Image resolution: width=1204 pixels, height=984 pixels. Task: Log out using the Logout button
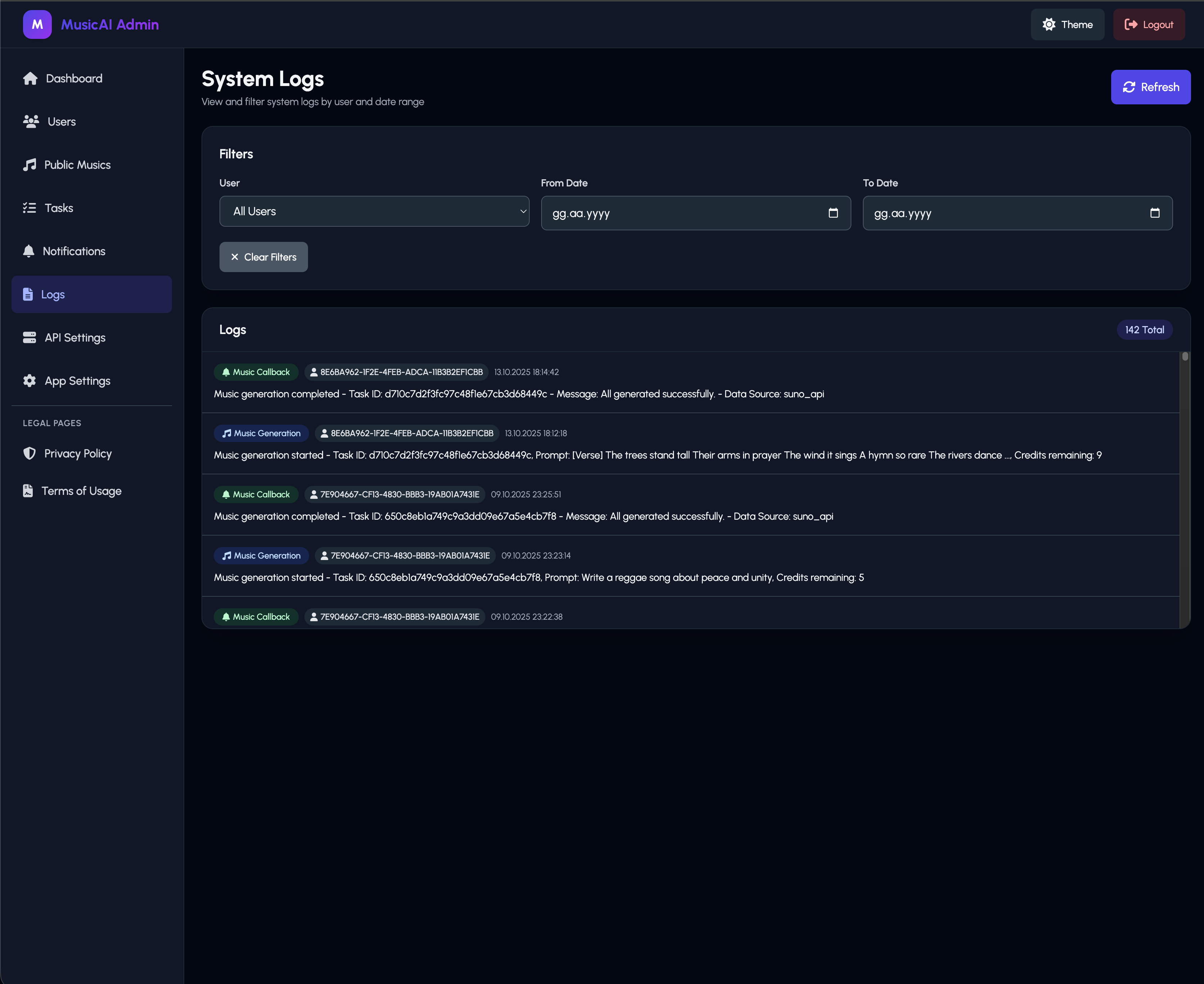[1149, 24]
